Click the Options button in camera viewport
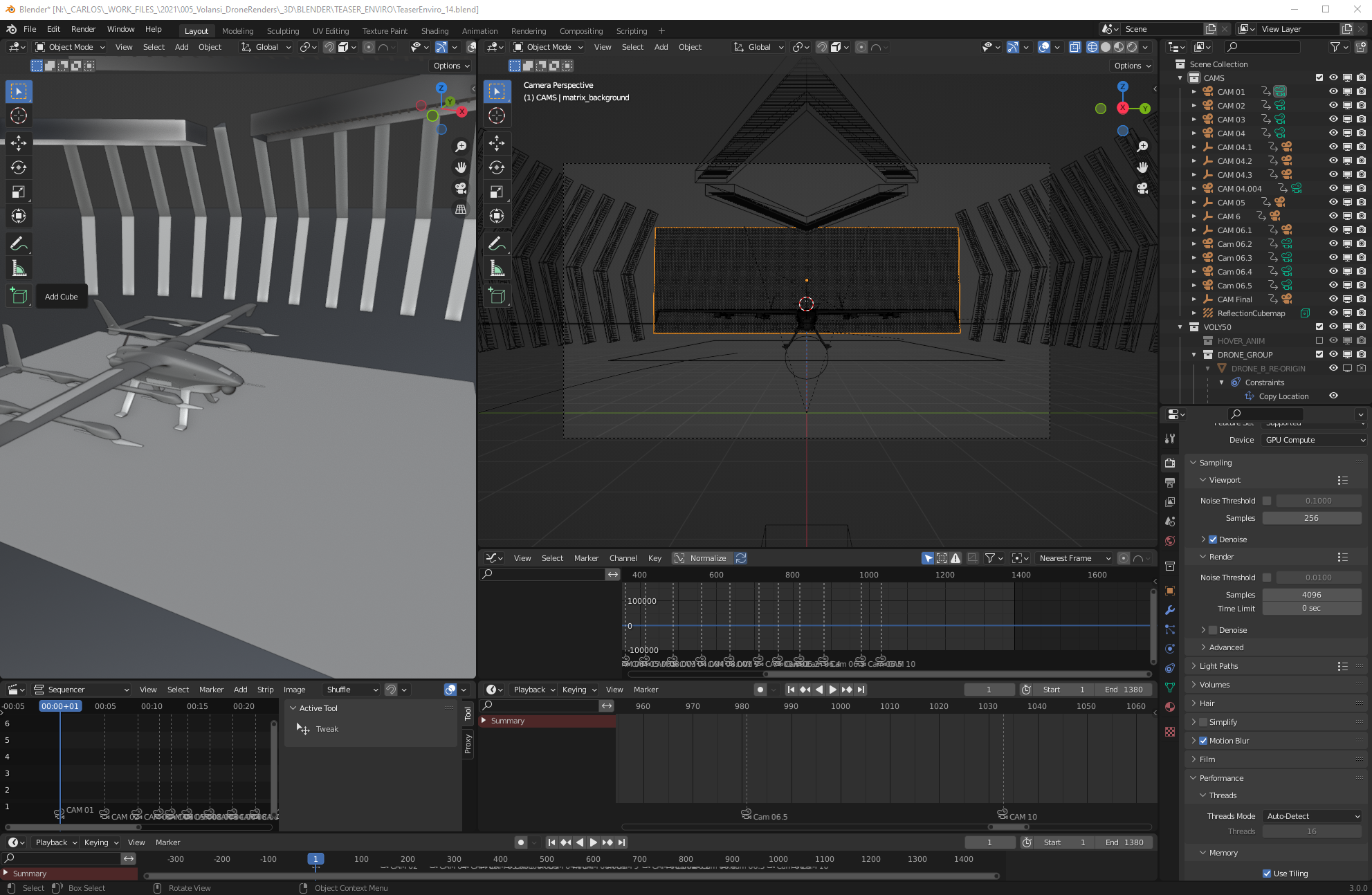This screenshot has width=1372, height=895. point(1132,66)
